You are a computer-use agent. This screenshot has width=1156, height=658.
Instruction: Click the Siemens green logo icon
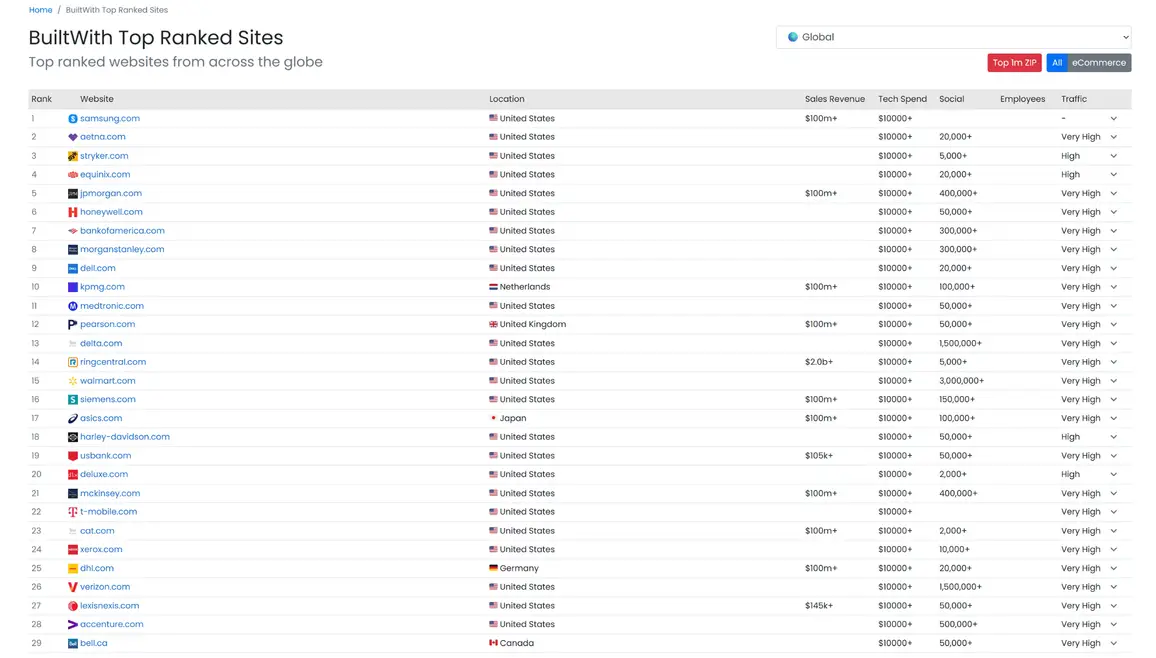click(73, 400)
